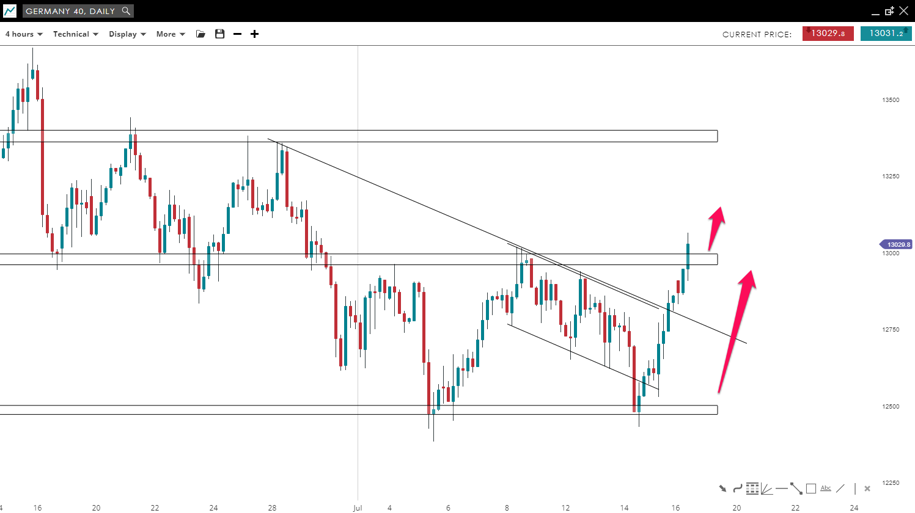Select the Fibonacci retracement tool
Viewport: 915px width, 513px height.
(x=752, y=489)
